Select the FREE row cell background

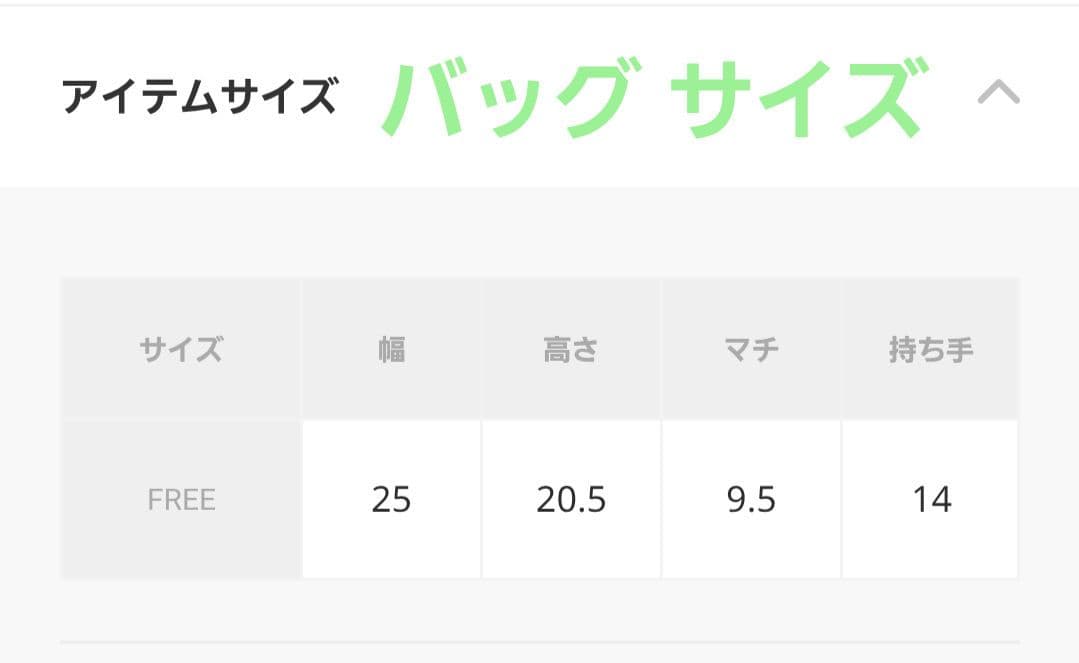point(180,500)
